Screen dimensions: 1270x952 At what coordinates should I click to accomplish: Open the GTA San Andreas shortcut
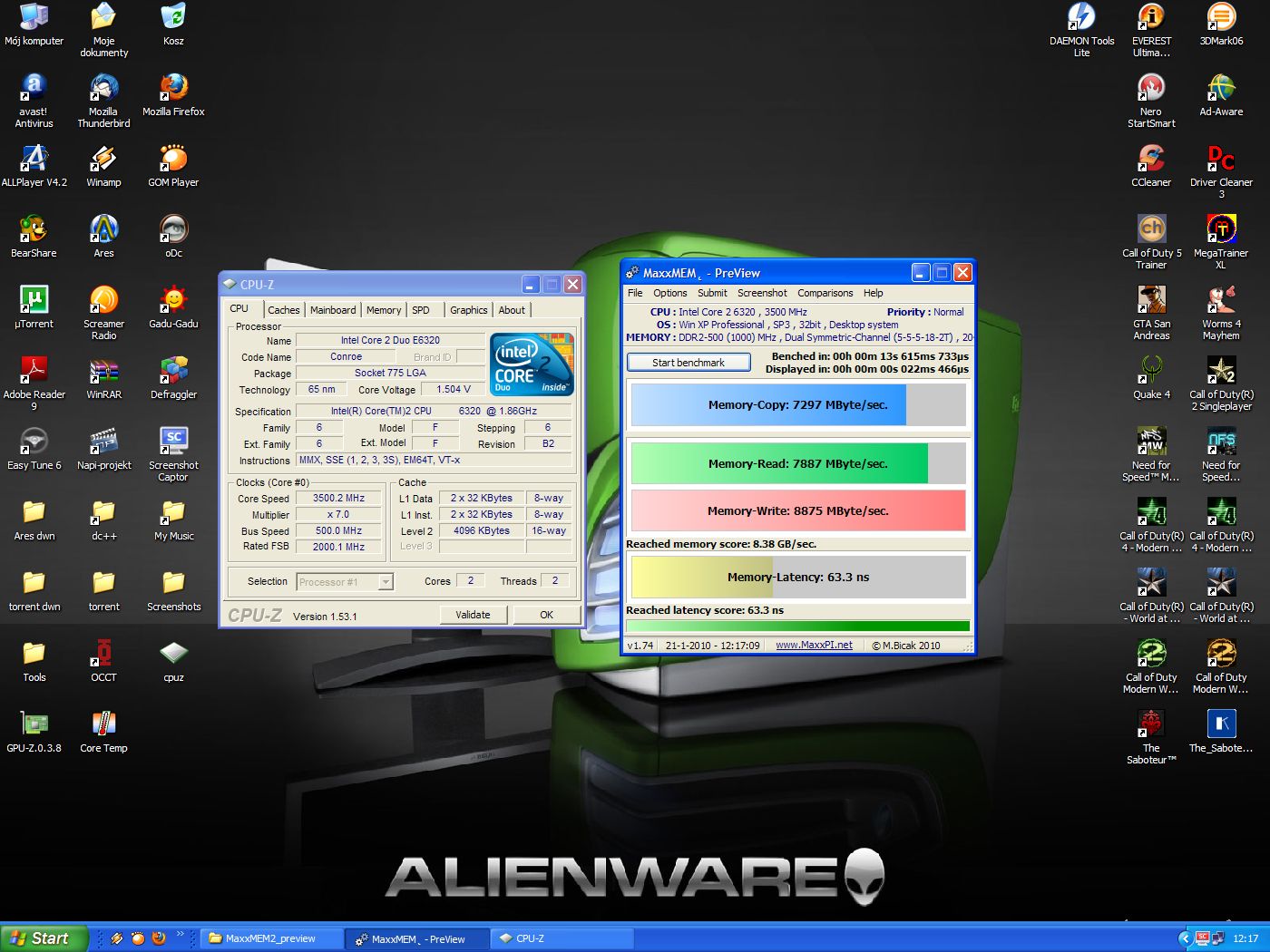point(1151,313)
